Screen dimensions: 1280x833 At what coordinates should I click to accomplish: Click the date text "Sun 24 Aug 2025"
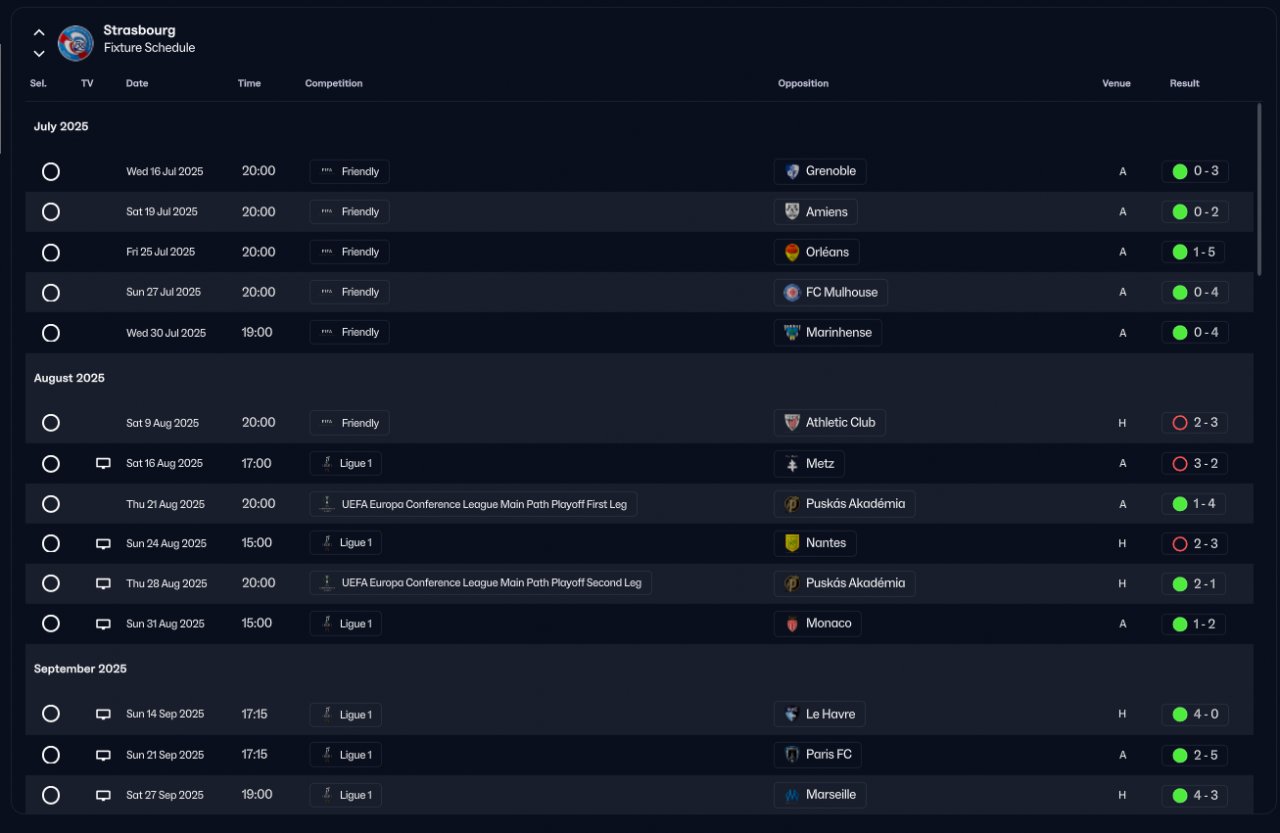(166, 544)
